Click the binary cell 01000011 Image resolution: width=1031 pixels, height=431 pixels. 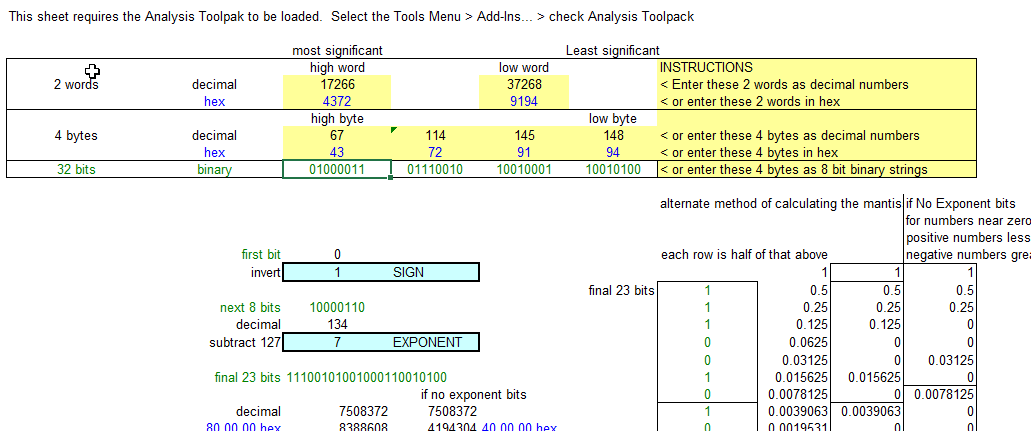(x=337, y=170)
